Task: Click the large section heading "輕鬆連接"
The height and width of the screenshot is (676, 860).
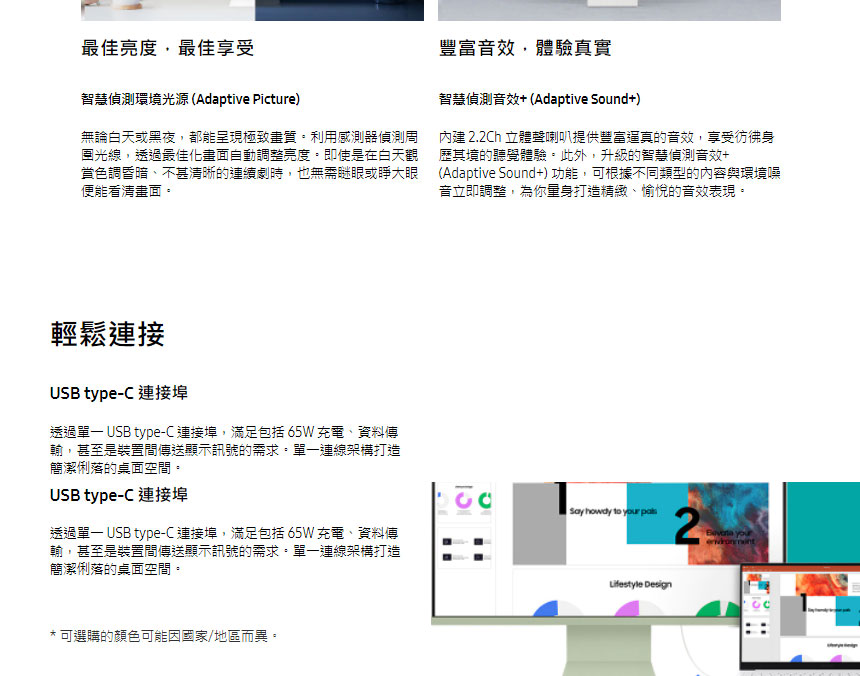Action: tap(108, 334)
